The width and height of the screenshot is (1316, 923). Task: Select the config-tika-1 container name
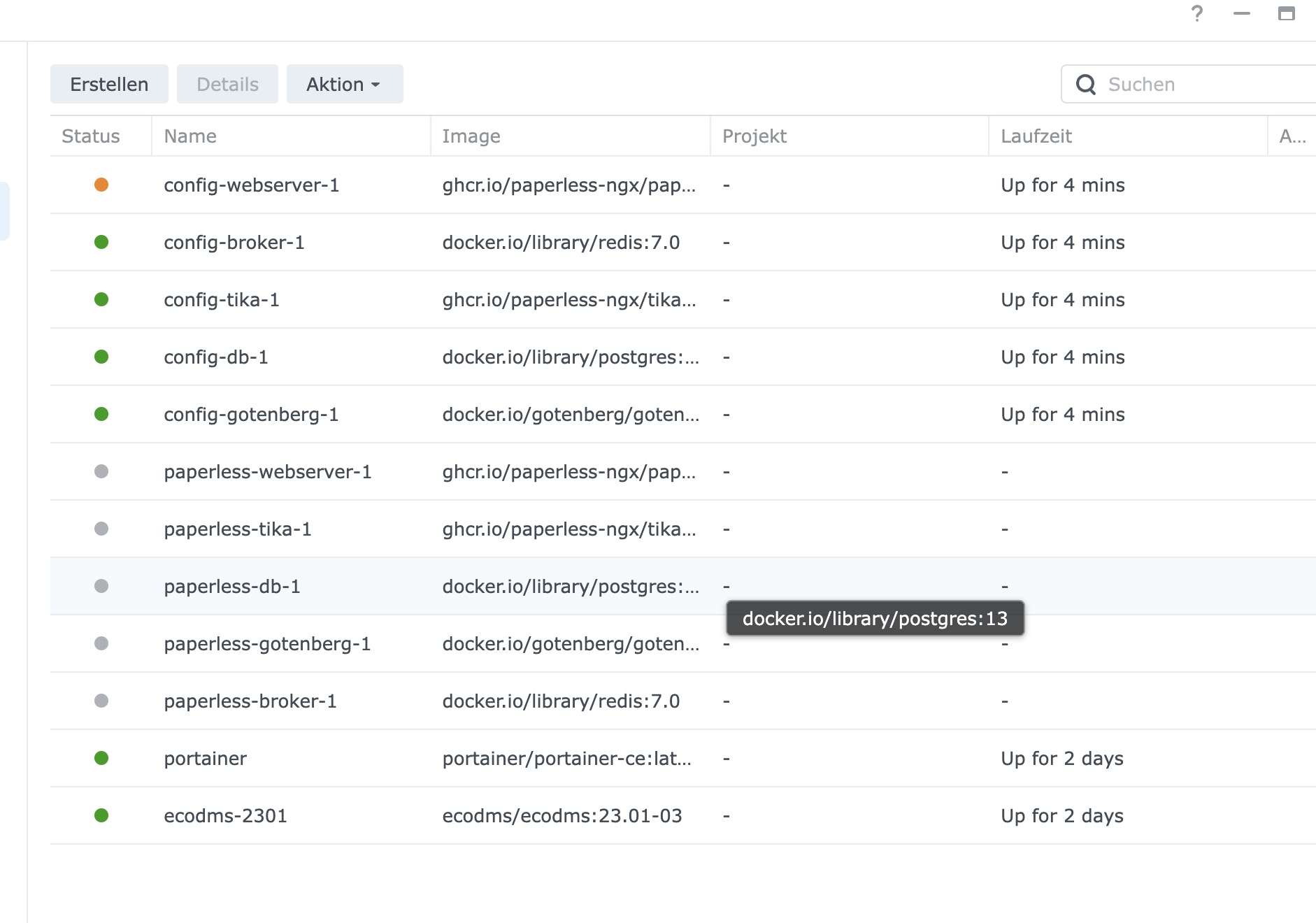222,300
